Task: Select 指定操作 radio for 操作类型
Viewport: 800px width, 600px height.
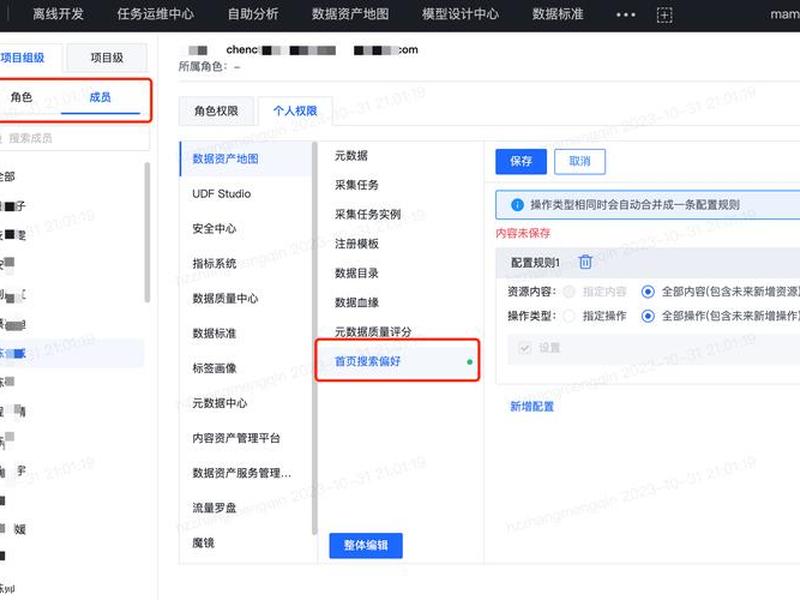Action: [569, 316]
